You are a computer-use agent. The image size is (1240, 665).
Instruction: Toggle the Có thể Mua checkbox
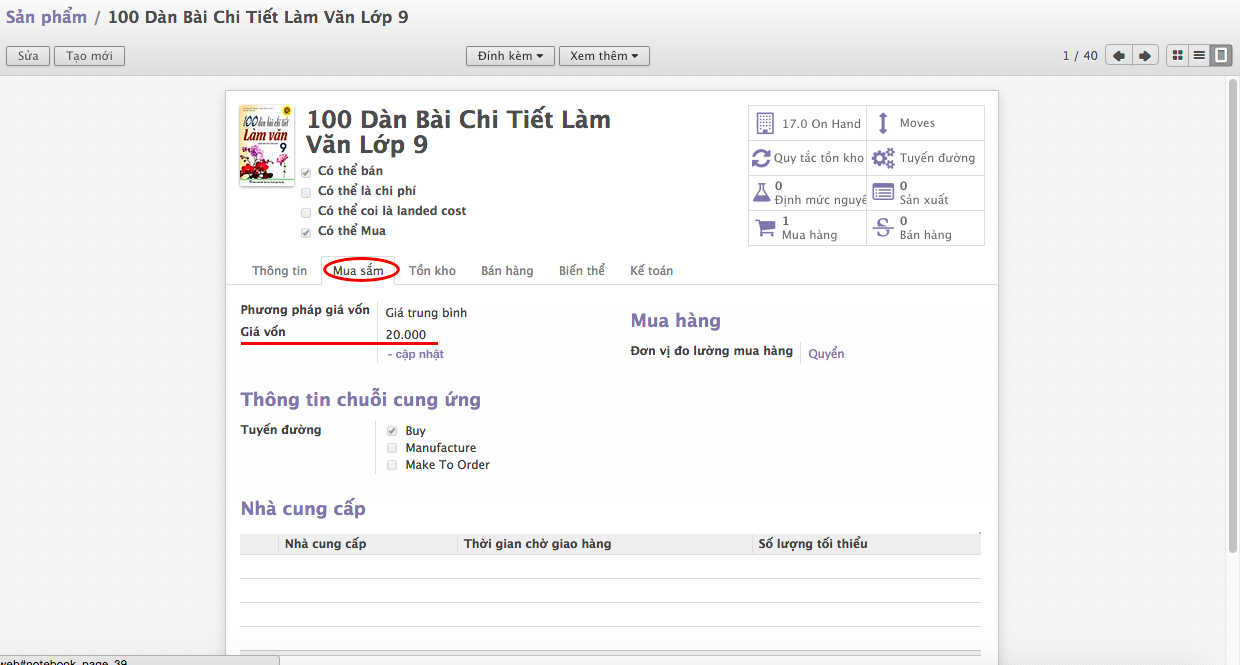tap(306, 232)
